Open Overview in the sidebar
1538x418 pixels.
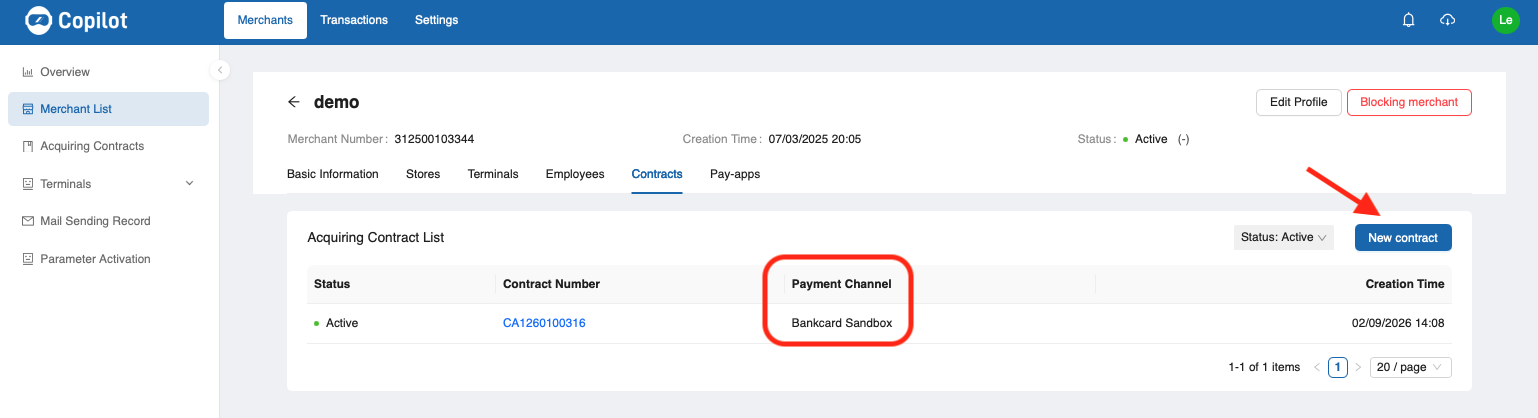65,72
